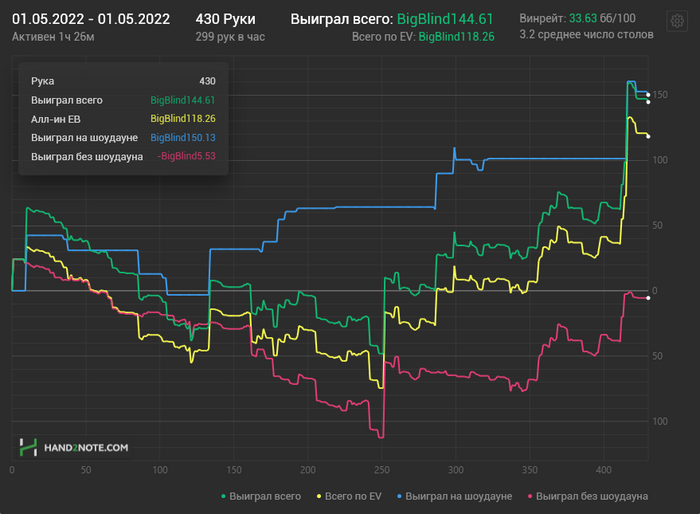Click '3.2 среднее число столов' text
This screenshot has width=700, height=514.
click(586, 34)
